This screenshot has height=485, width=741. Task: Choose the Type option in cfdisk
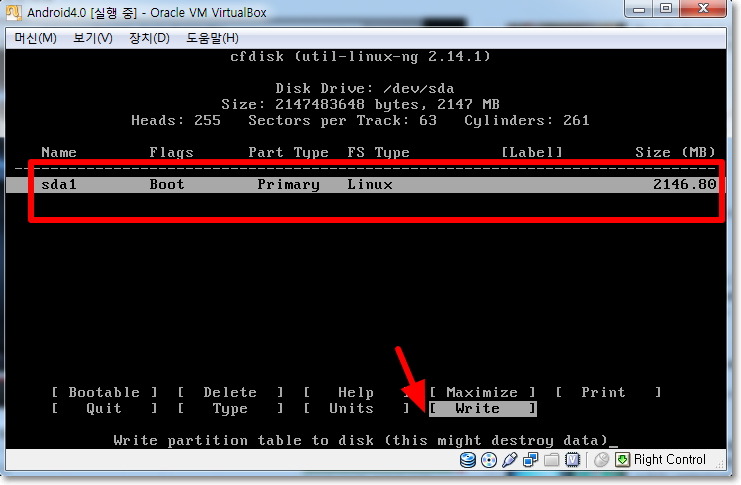230,408
